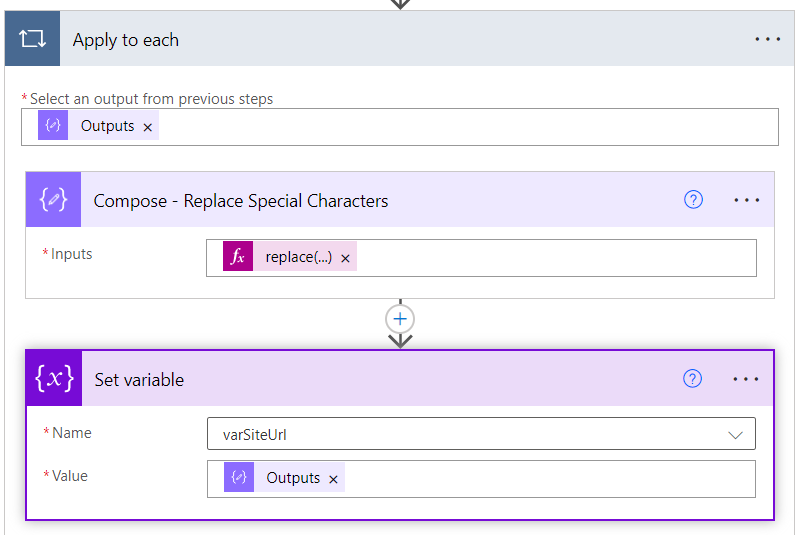Collapse the Apply to each header

(402, 39)
